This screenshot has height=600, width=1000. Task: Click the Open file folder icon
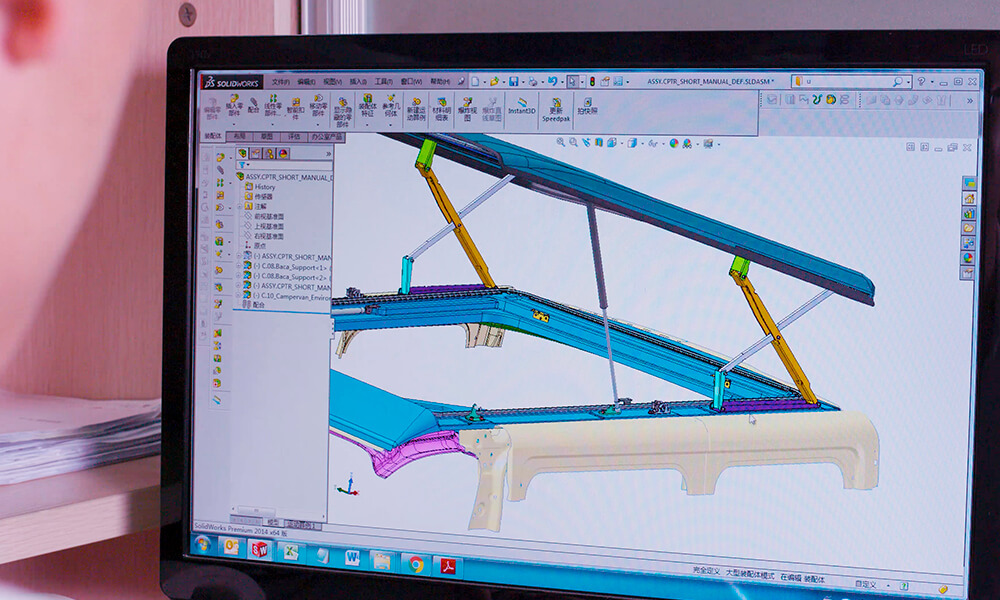click(x=494, y=82)
